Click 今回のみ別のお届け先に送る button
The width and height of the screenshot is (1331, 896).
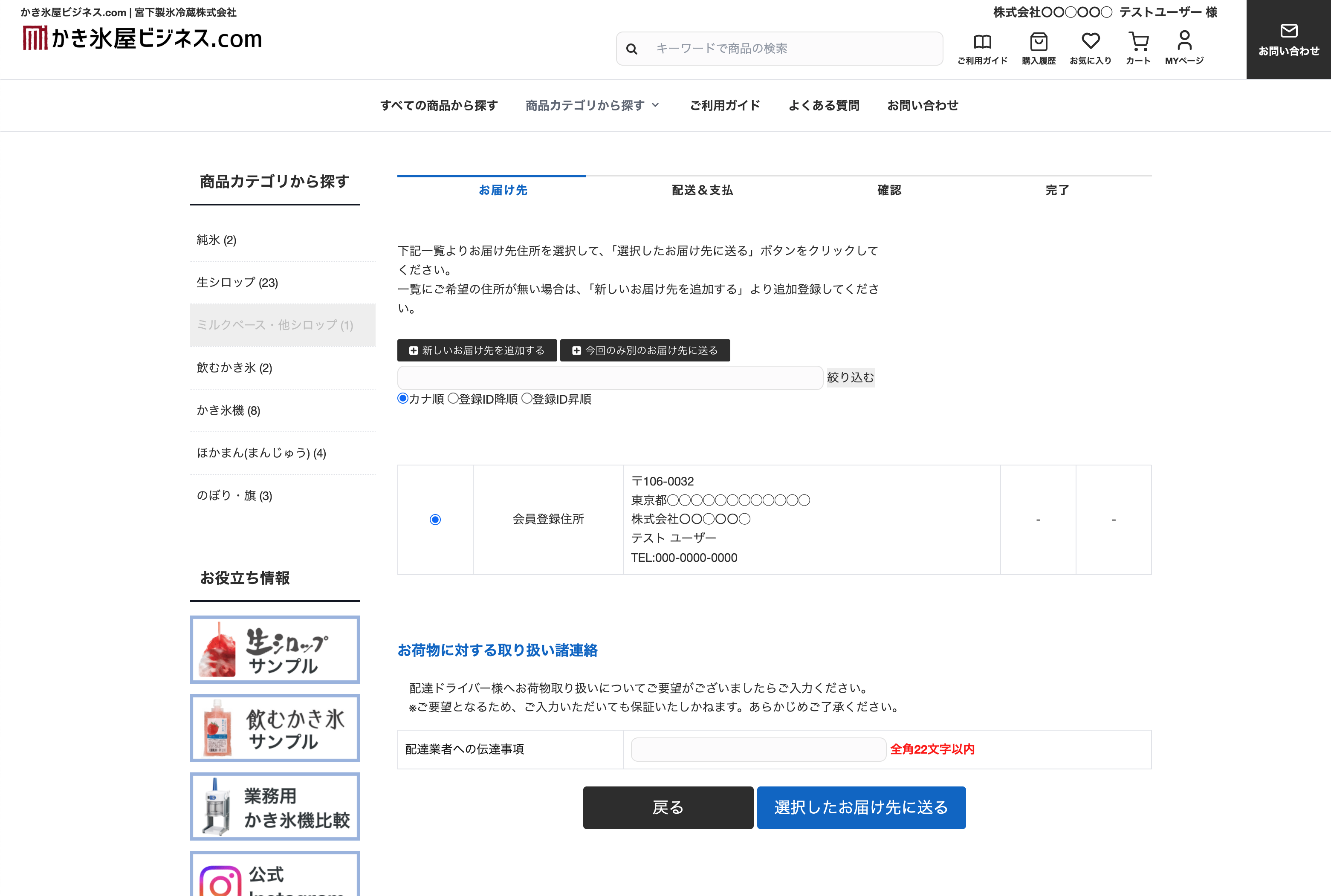[x=645, y=350]
